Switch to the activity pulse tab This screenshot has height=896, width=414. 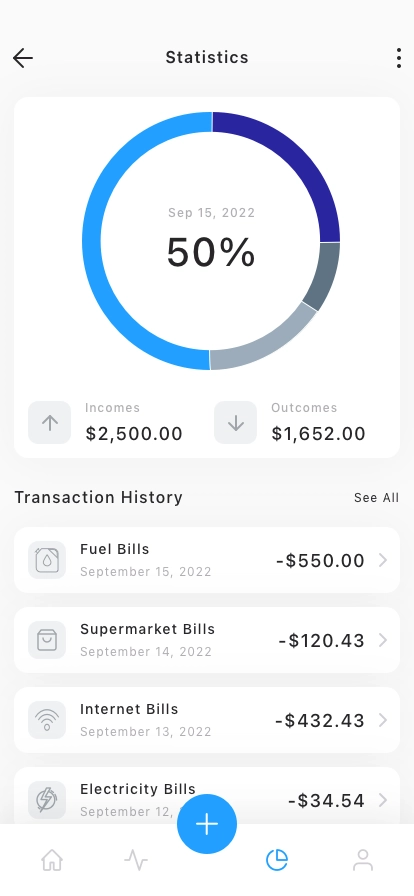136,859
